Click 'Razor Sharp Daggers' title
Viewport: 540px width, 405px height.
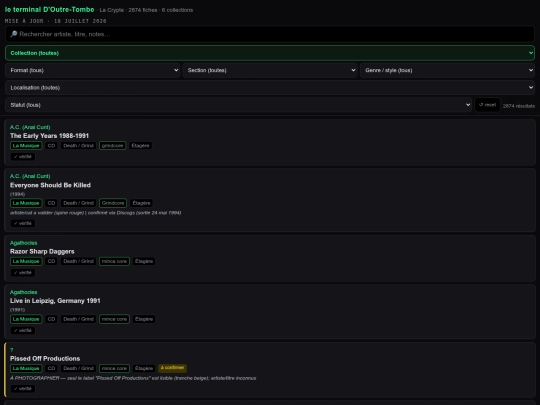pos(42,251)
